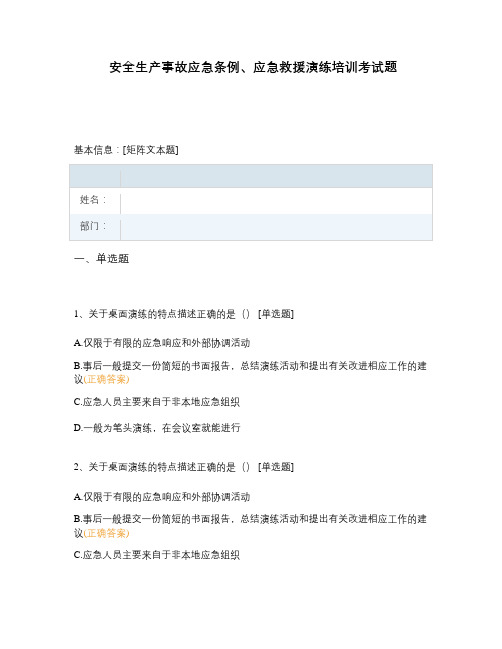Viewport: 502px width, 649px height.
Task: Select option C 应急人员 in question 1
Action: 156,402
